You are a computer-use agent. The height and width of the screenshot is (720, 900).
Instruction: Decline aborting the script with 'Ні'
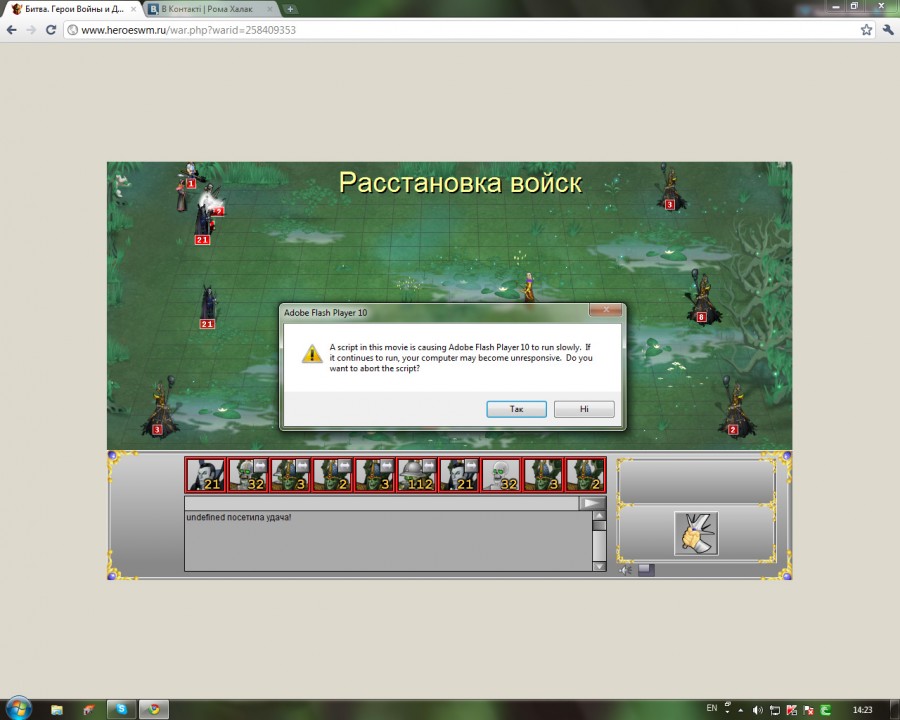tap(584, 409)
